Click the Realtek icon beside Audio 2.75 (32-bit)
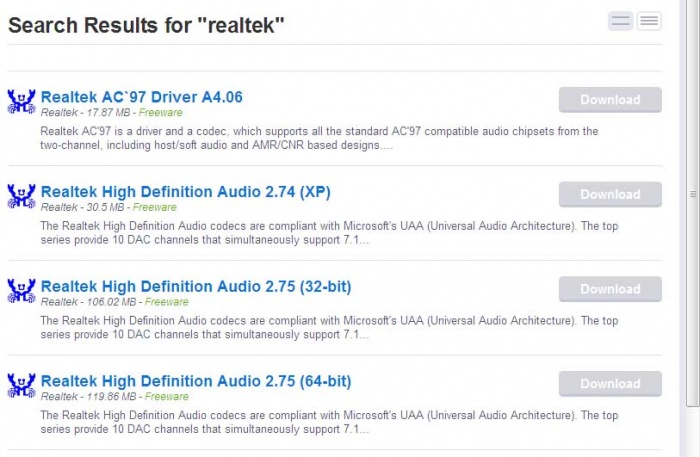The image size is (700, 457). (21, 291)
